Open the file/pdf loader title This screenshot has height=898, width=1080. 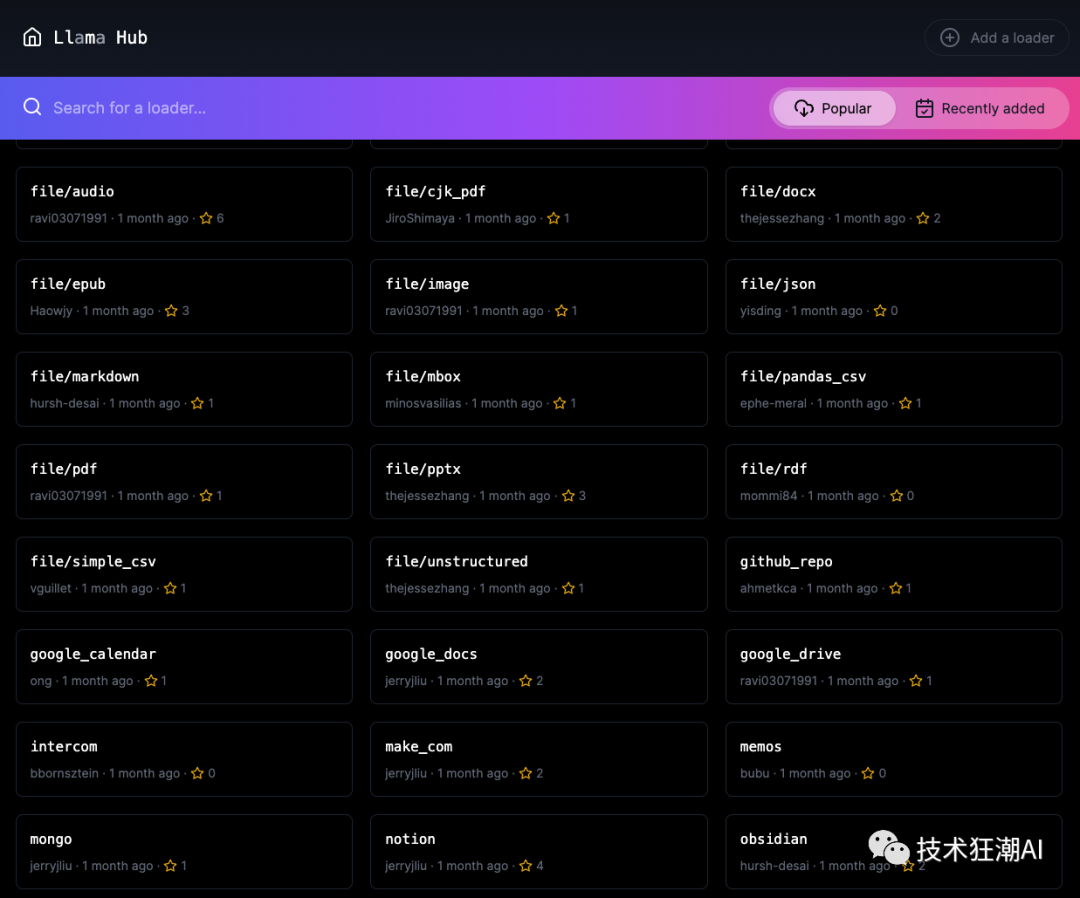[x=63, y=469]
